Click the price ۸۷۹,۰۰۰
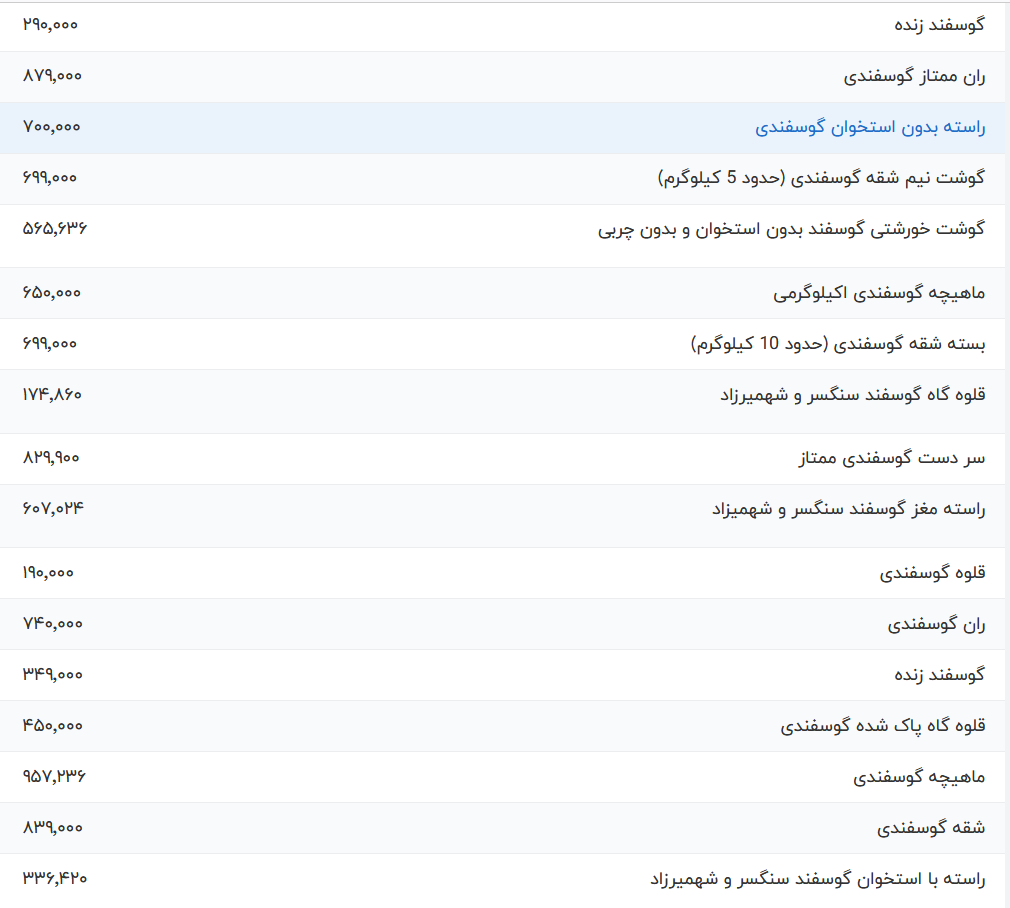This screenshot has width=1010, height=908. pos(52,75)
